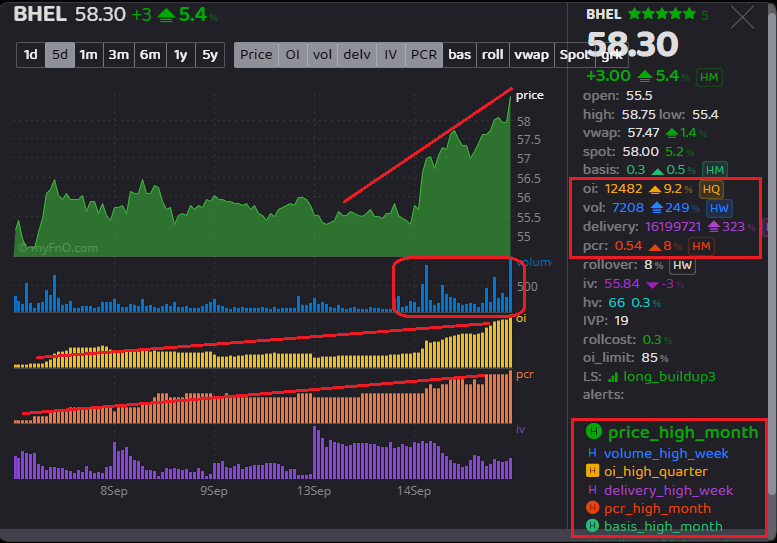Click the 13Sep date label on axis

tap(314, 491)
